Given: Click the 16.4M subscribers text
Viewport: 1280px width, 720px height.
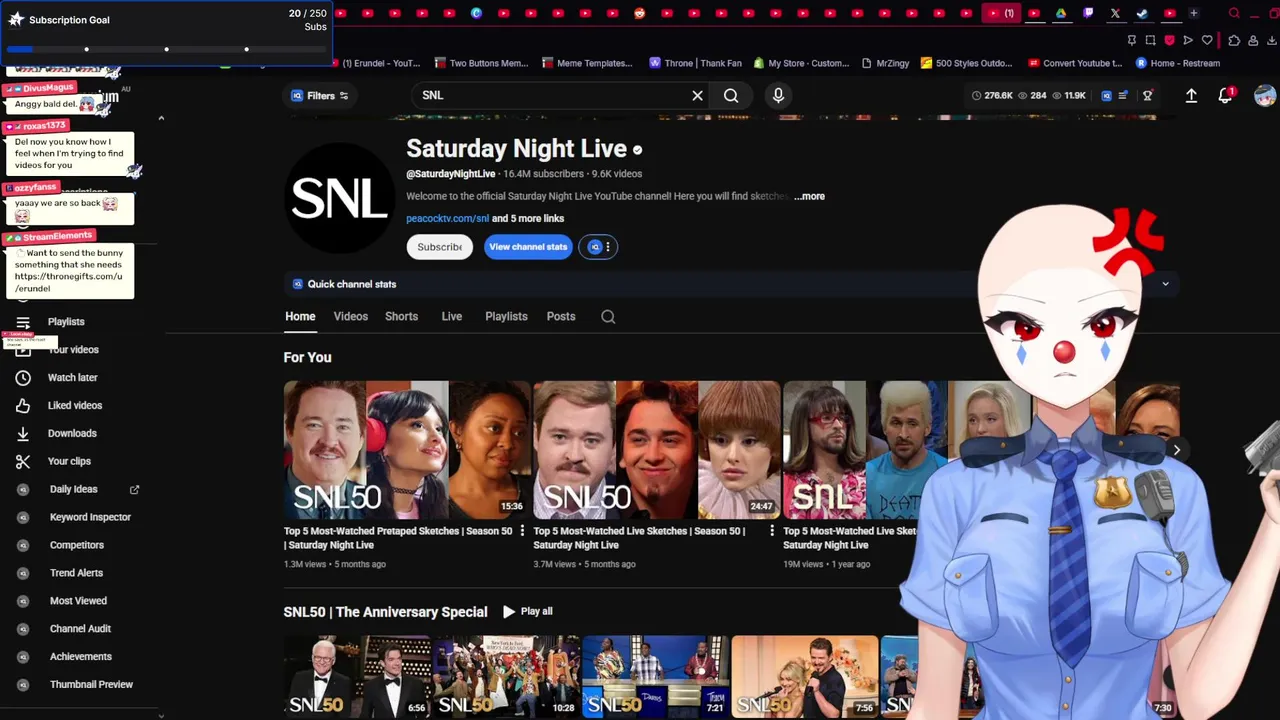Looking at the screenshot, I should pyautogui.click(x=543, y=174).
